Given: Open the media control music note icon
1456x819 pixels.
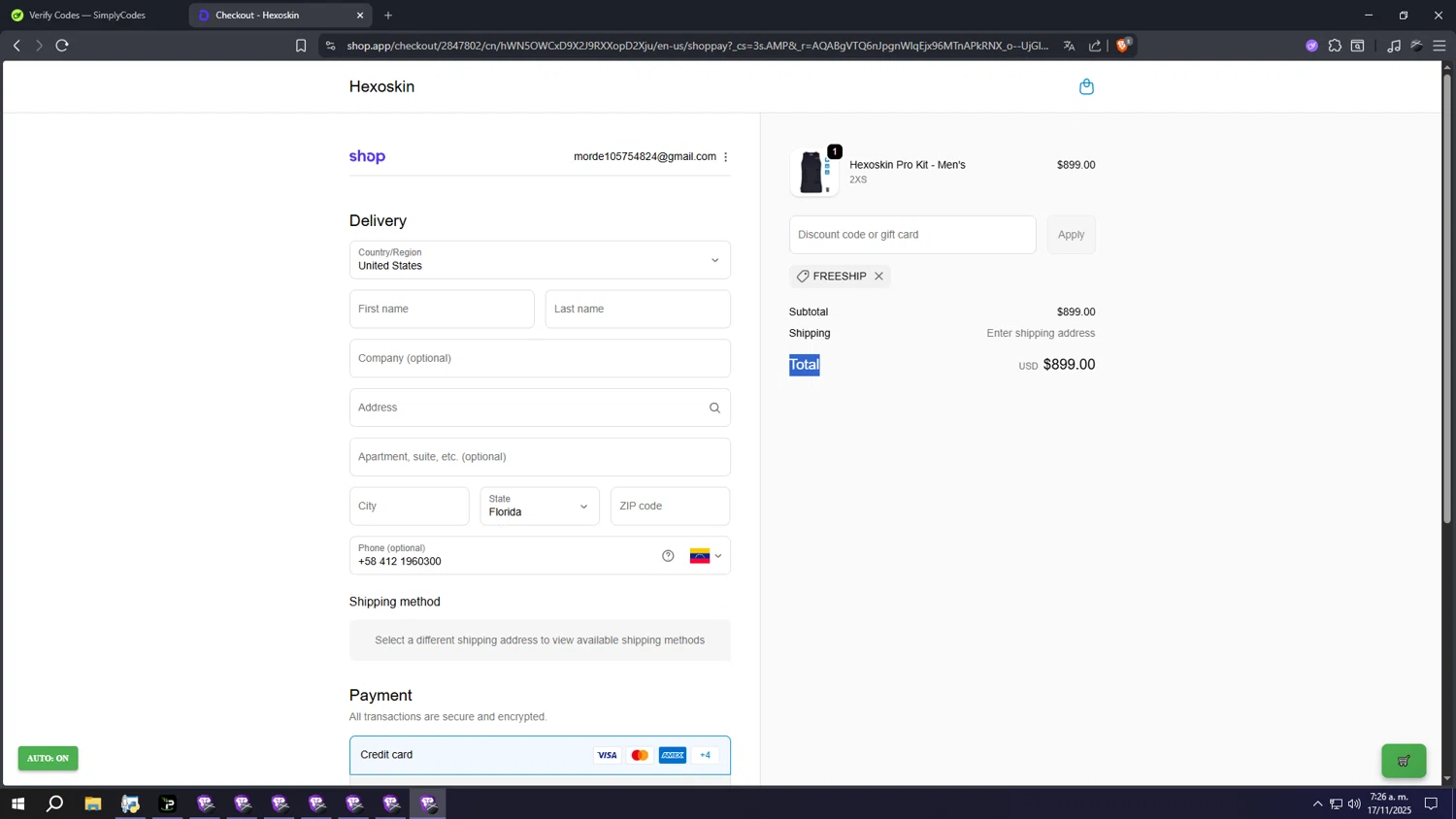Looking at the screenshot, I should [x=1394, y=46].
